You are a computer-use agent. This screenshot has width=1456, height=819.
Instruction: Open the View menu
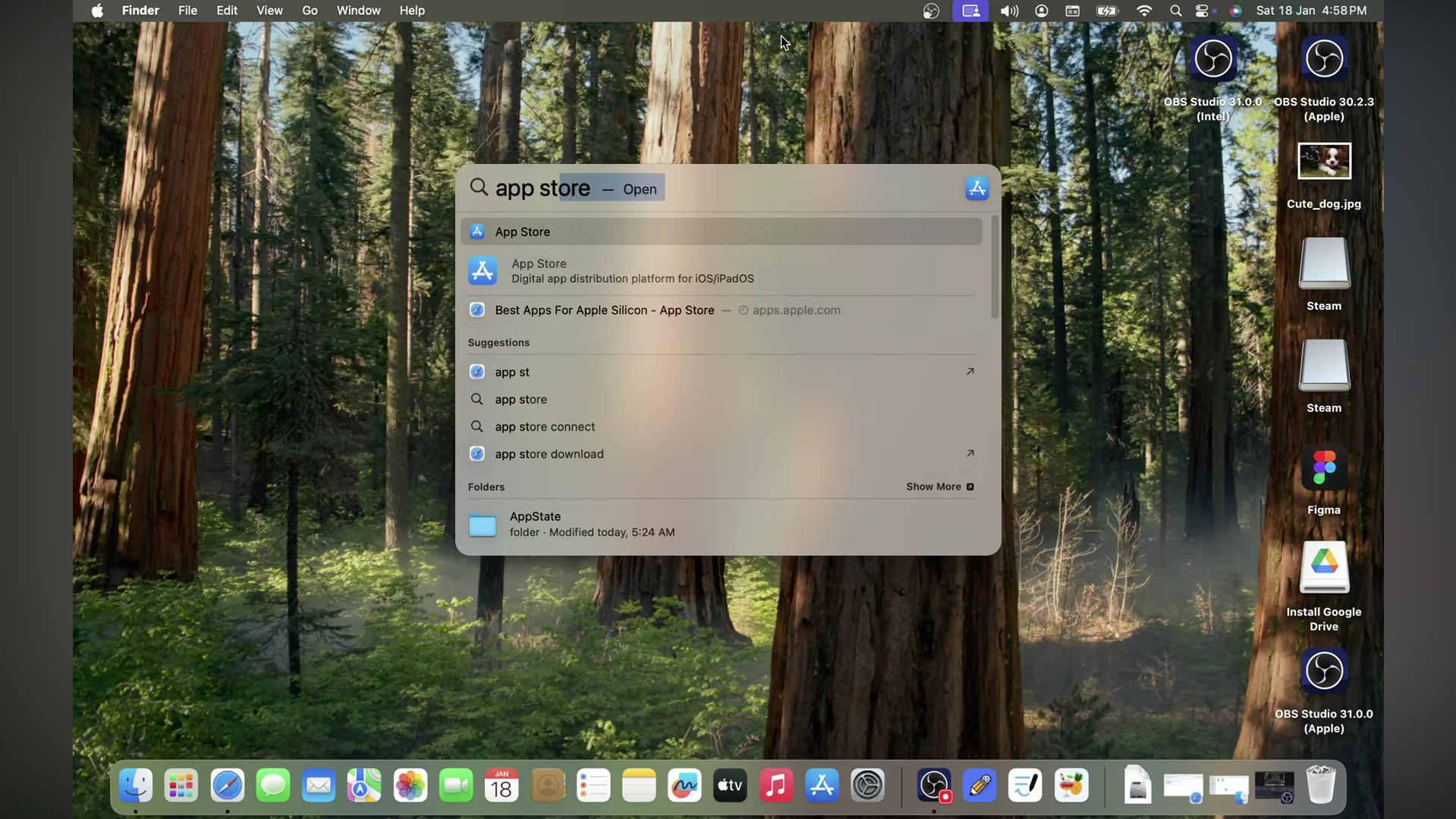[269, 11]
